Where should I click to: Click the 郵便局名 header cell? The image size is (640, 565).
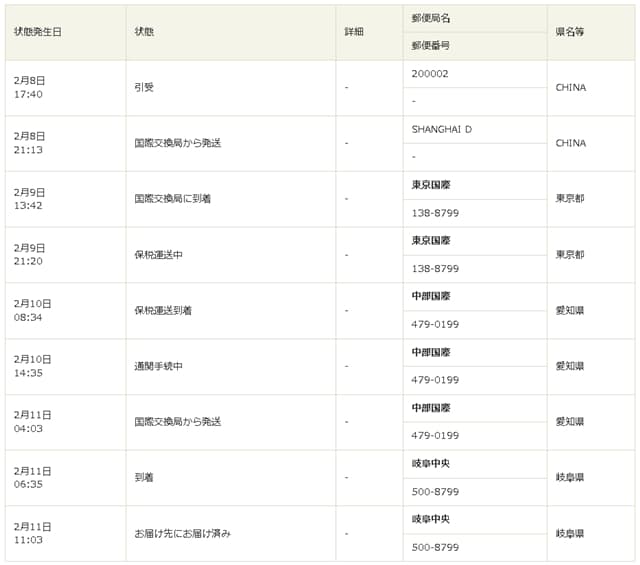(x=475, y=18)
